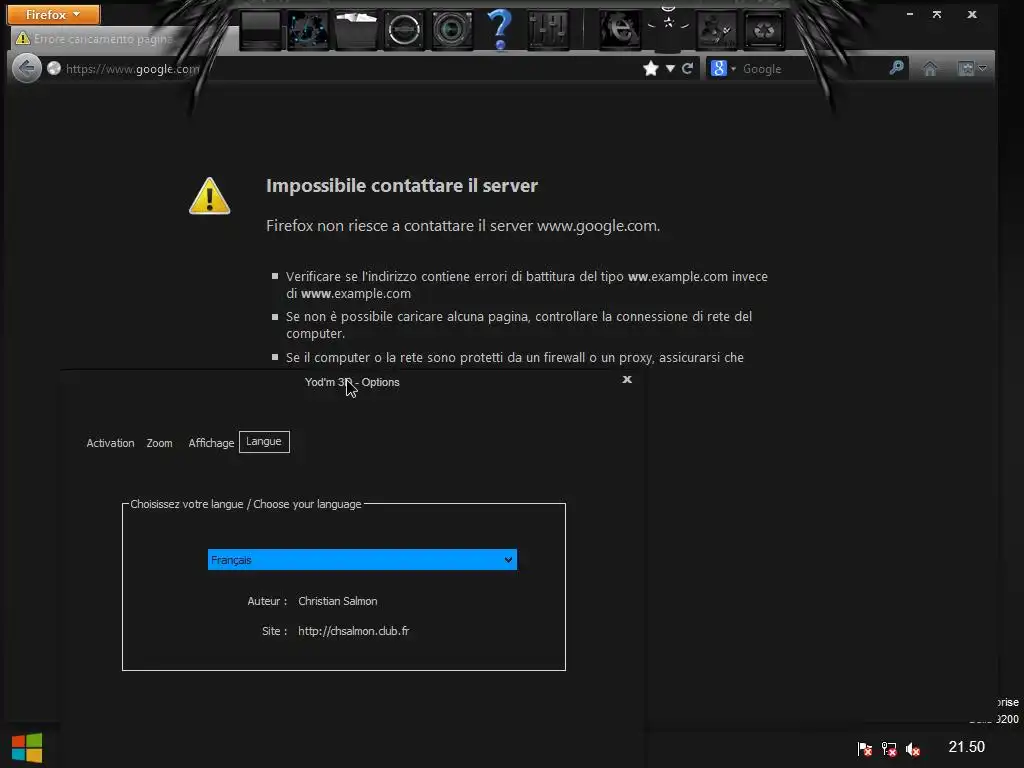Click the star emblem dock icon
The width and height of the screenshot is (1024, 768).
click(668, 26)
